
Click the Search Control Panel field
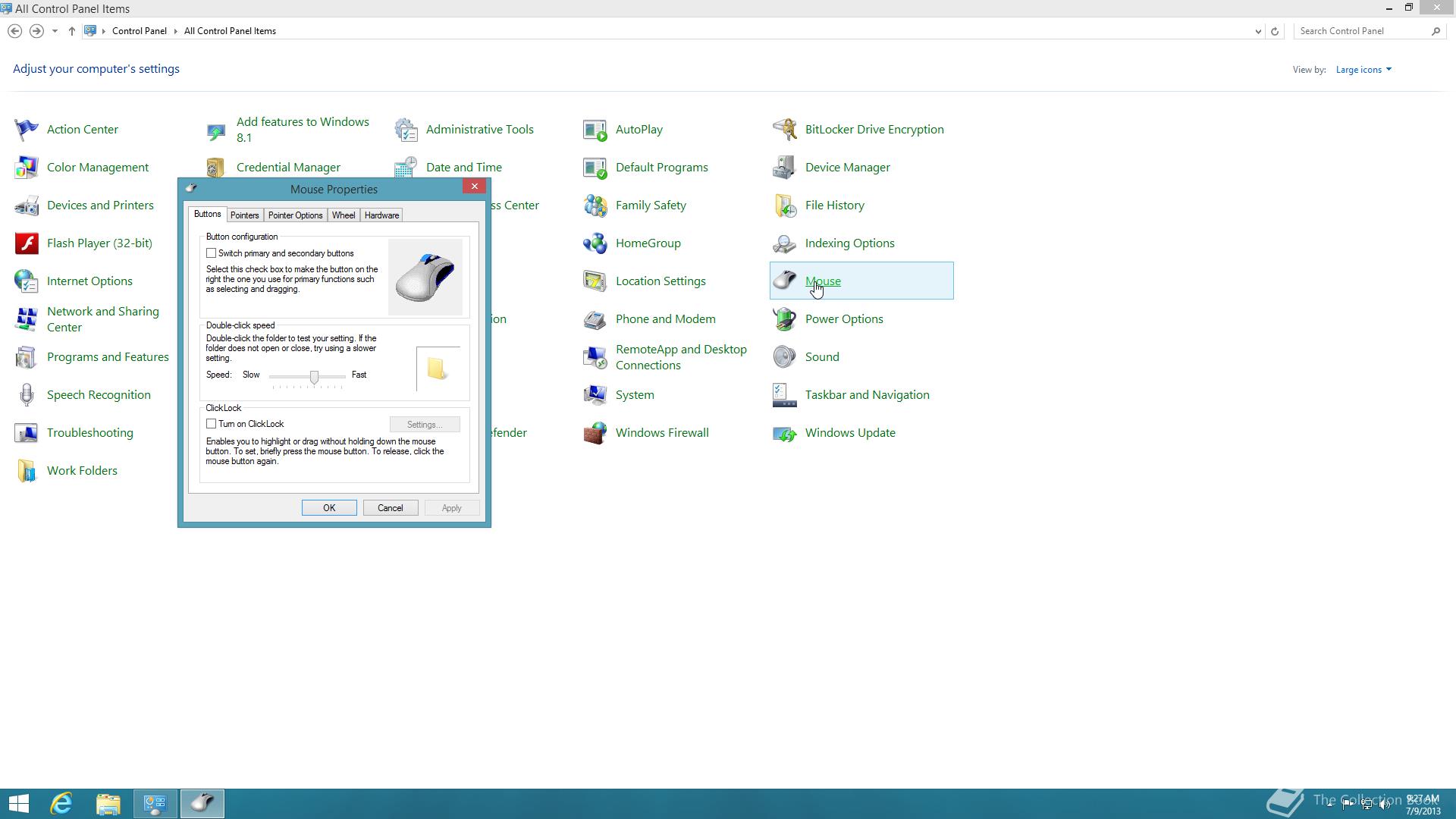[1362, 31]
